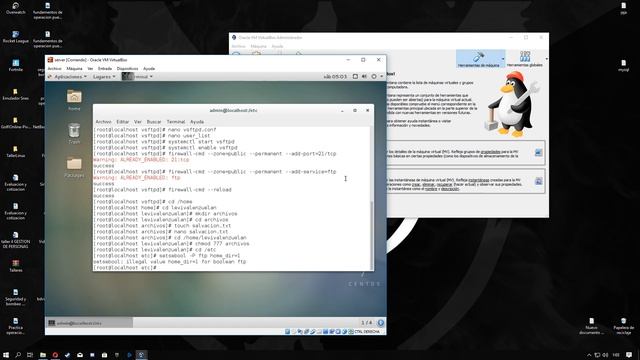Open the terminal's Editar menu
Screen dimensions: 640x360
pos(122,122)
